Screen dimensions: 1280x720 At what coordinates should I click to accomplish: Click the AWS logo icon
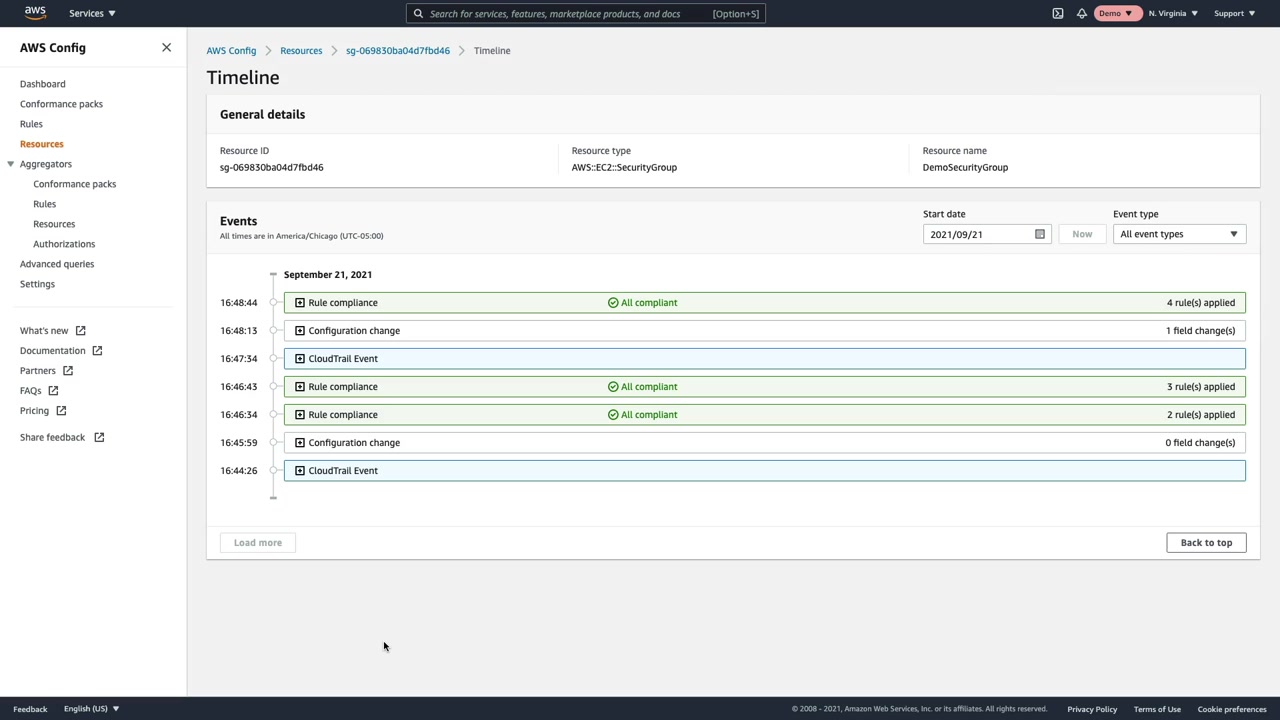pyautogui.click(x=35, y=13)
